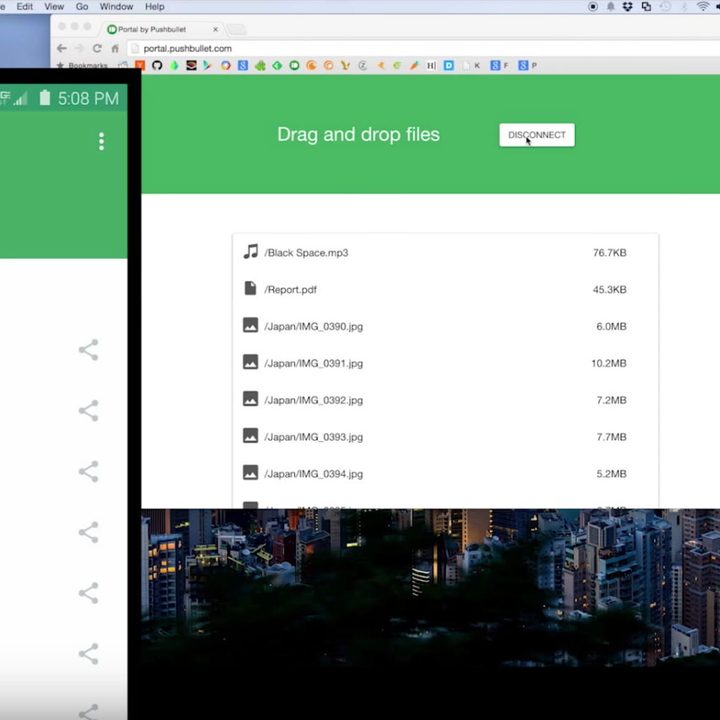Select the /Japan/IMG_0394.jpg file name
Viewport: 720px width, 720px height.
314,473
